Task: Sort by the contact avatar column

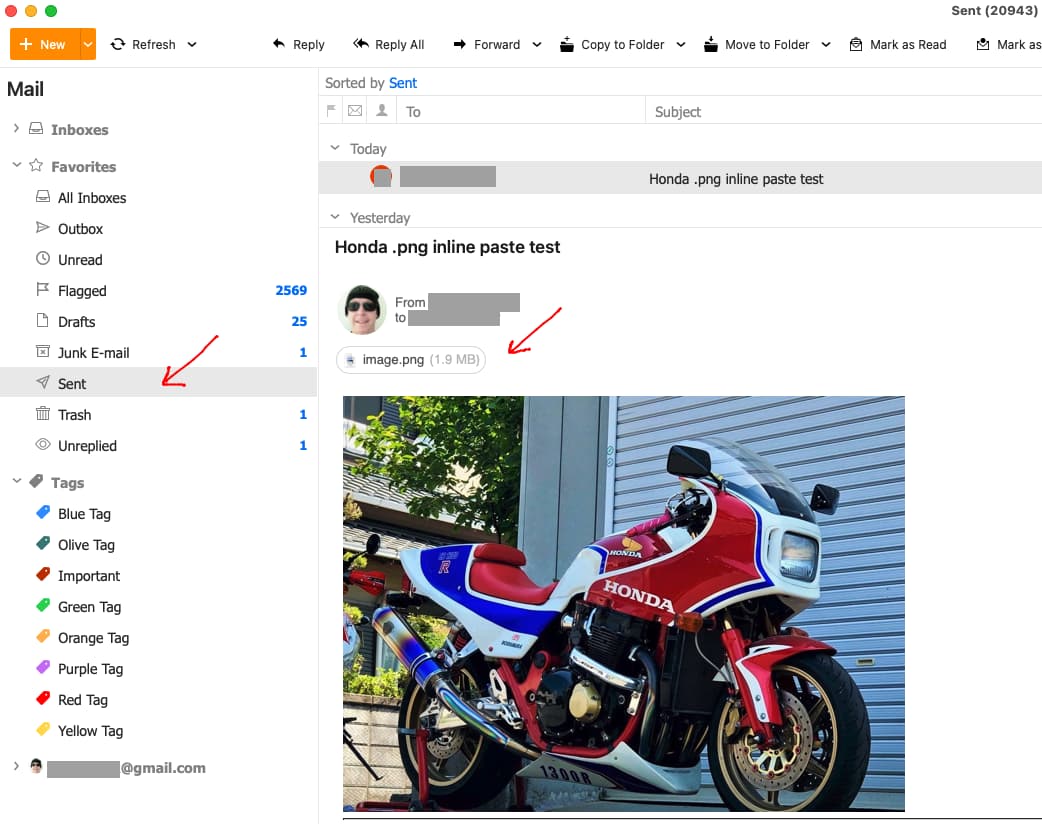Action: 382,110
